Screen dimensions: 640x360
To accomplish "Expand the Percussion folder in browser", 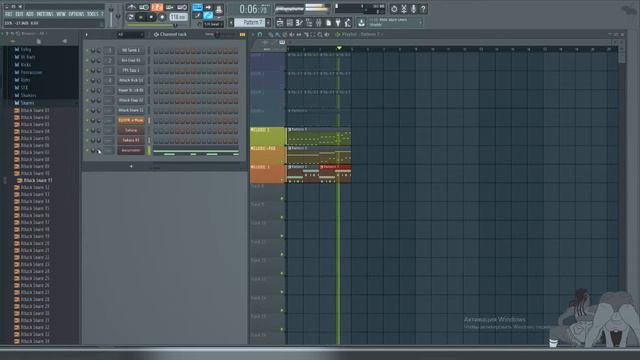I will (31, 72).
